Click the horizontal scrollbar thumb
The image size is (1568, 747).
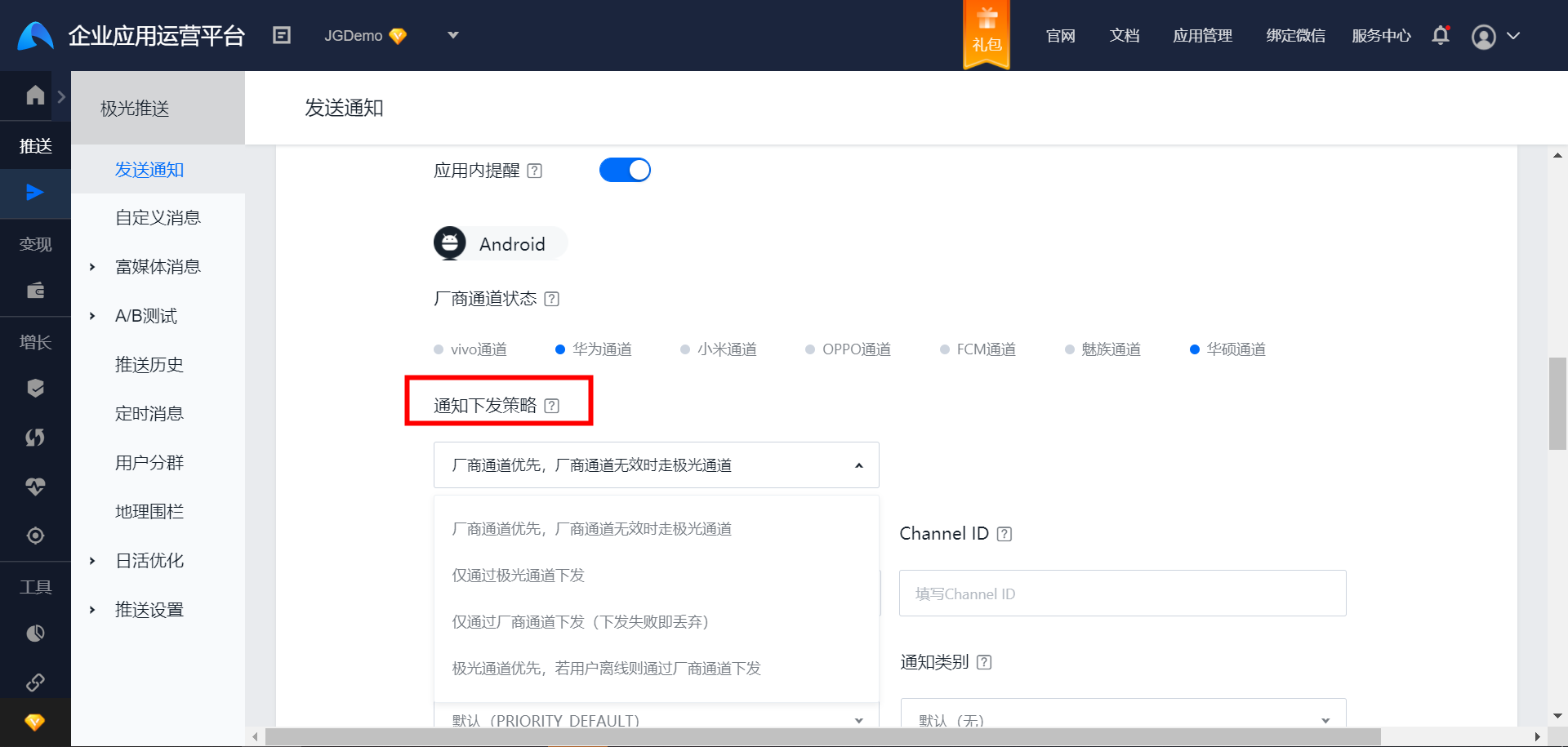(822, 737)
